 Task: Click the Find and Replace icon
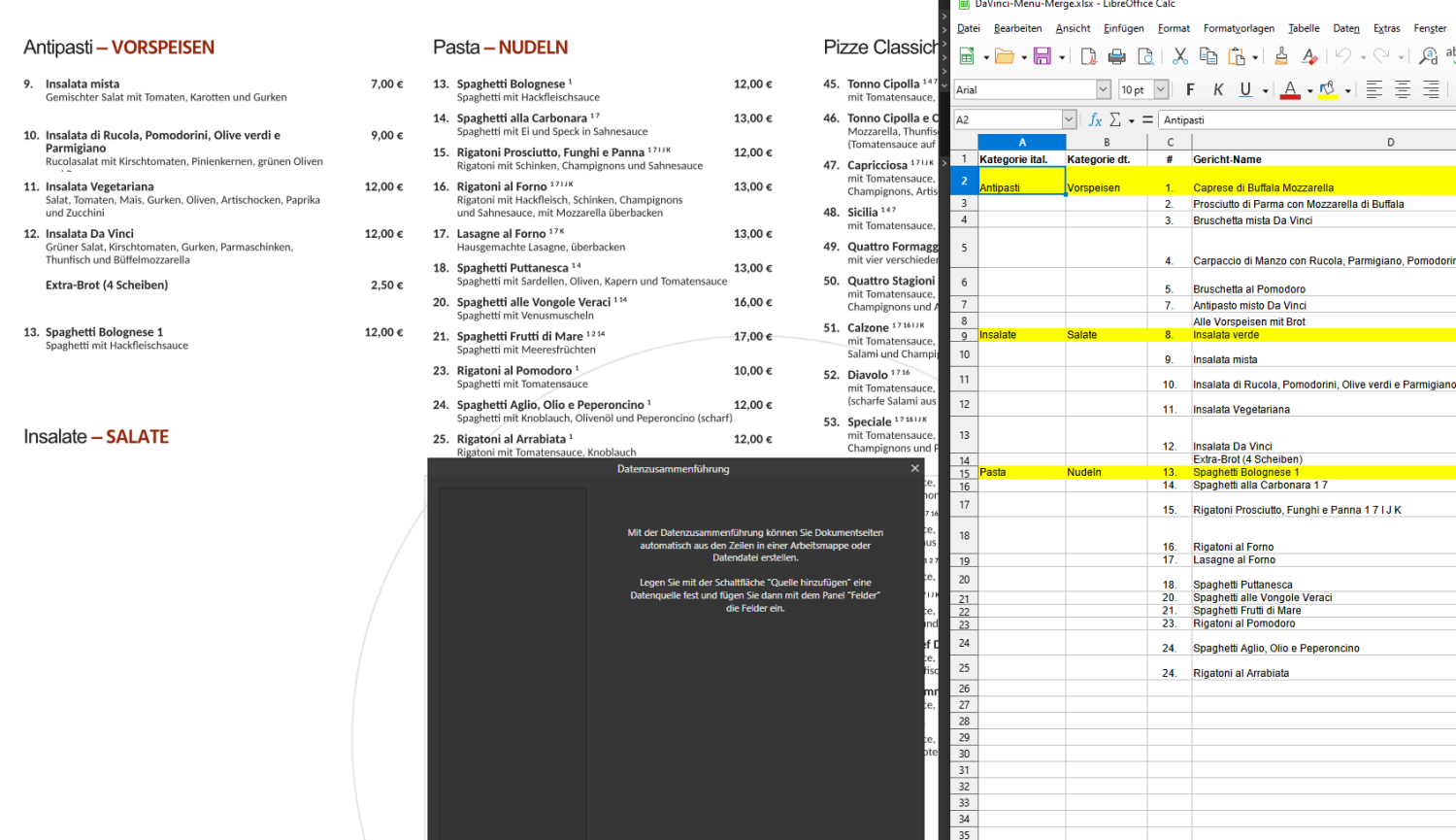click(1428, 56)
